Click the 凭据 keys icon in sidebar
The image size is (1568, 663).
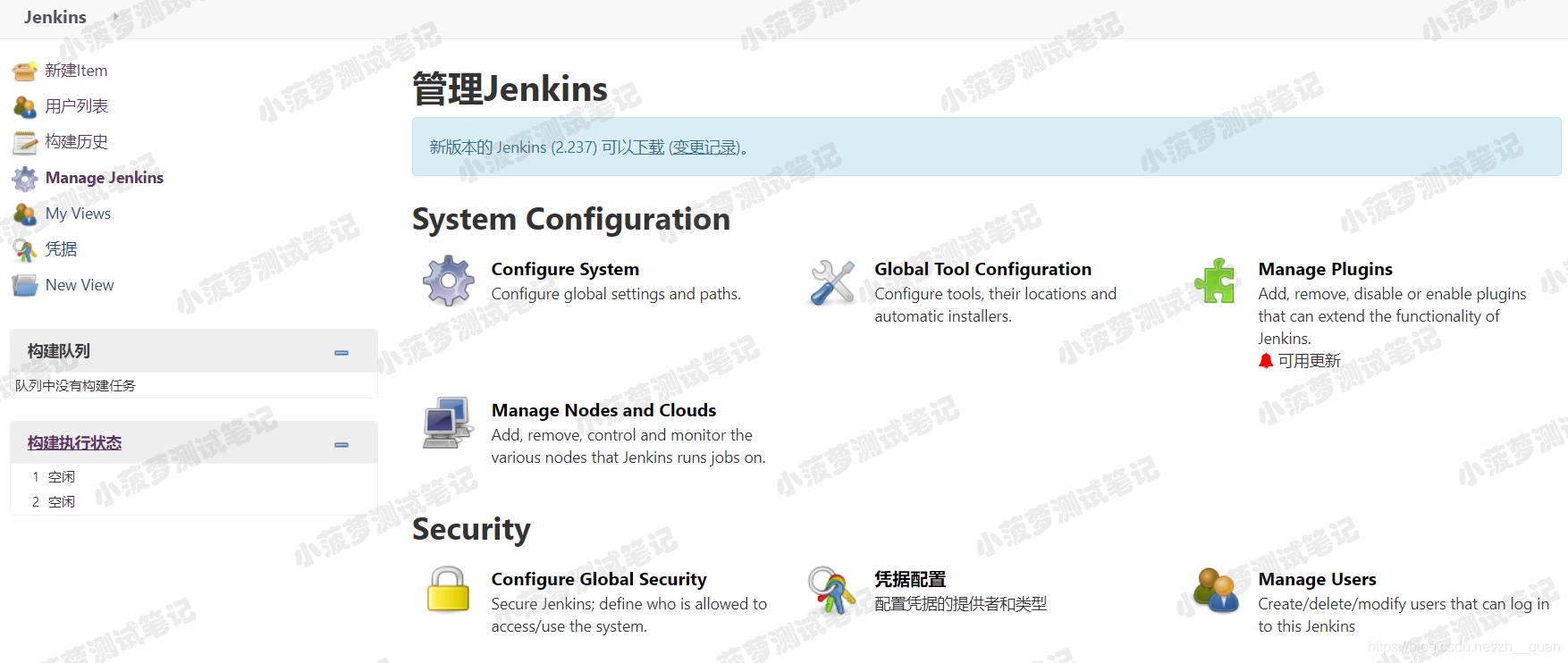tap(25, 250)
